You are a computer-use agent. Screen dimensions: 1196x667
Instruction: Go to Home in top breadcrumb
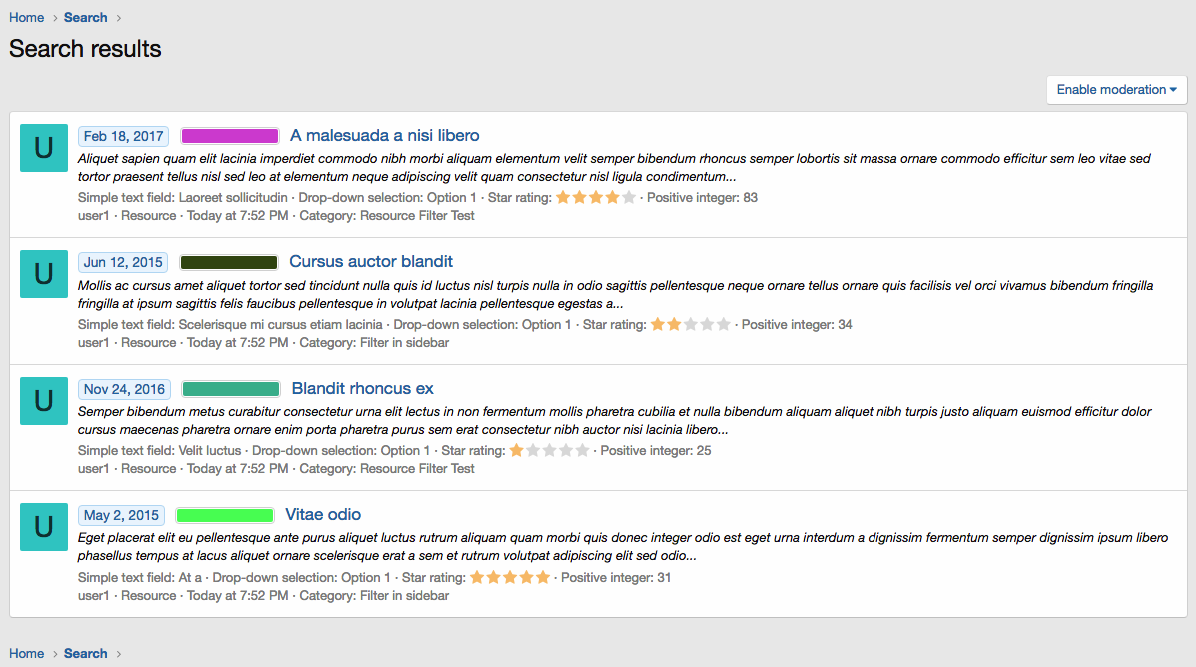point(27,18)
